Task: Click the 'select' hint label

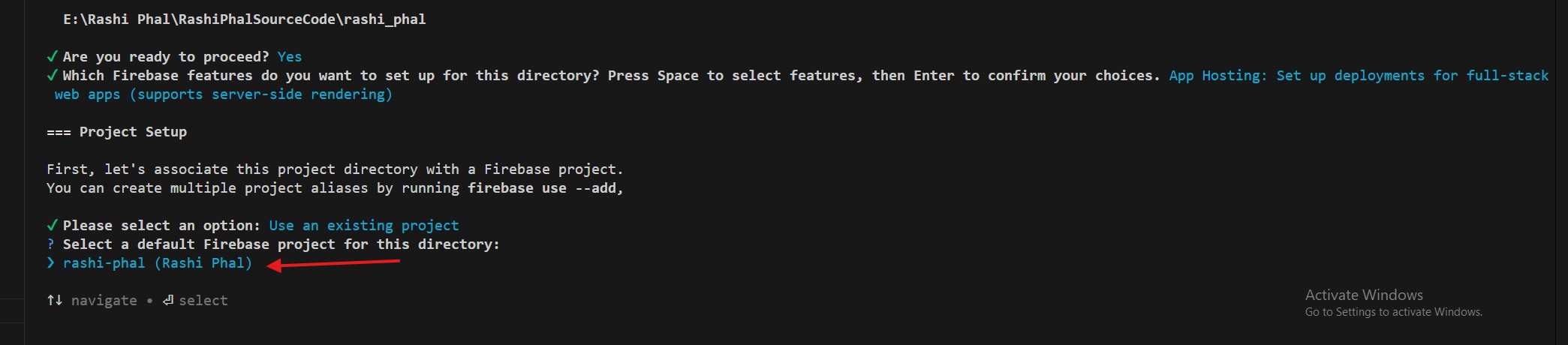Action: [203, 301]
